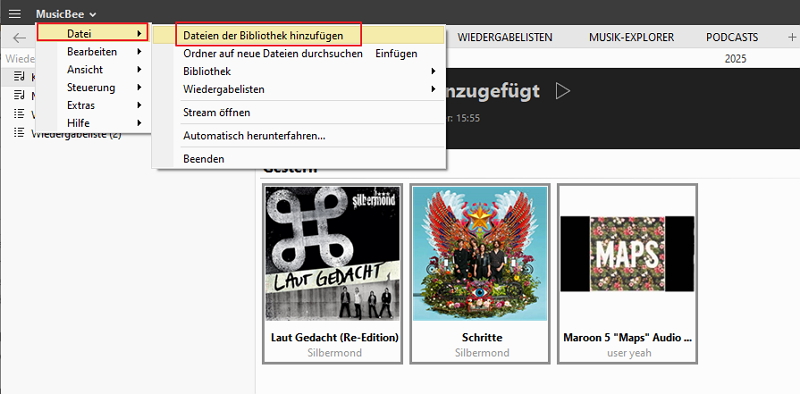Click the arrow beside Extras

tap(139, 105)
